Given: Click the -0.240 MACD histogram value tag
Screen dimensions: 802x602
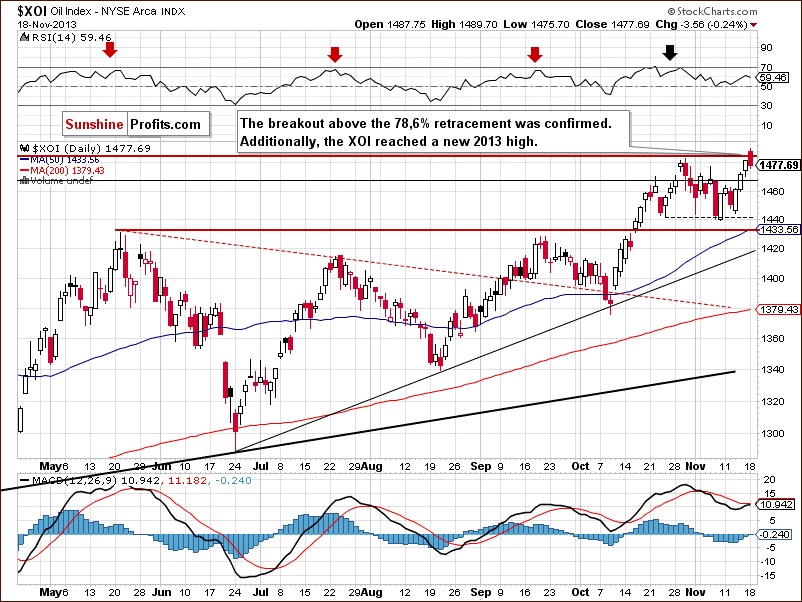Looking at the screenshot, I should (x=775, y=534).
